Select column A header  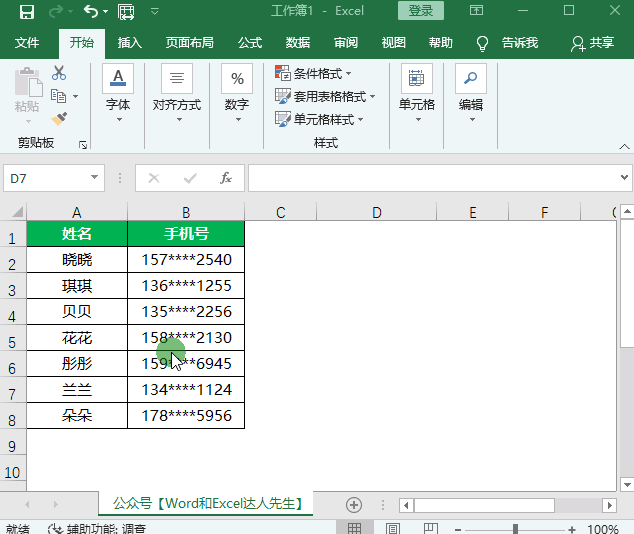point(77,212)
